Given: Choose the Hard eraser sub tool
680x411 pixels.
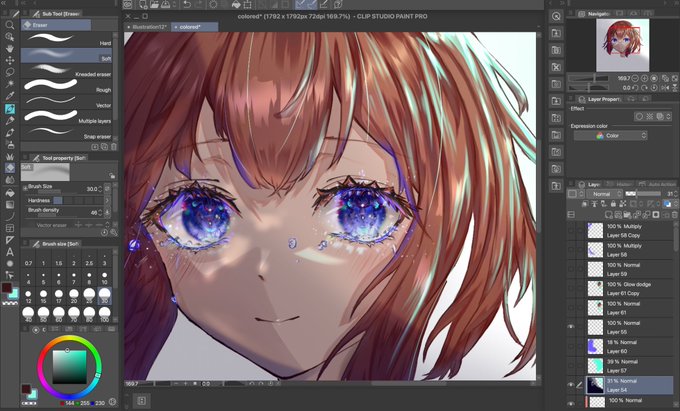Looking at the screenshot, I should (66, 39).
